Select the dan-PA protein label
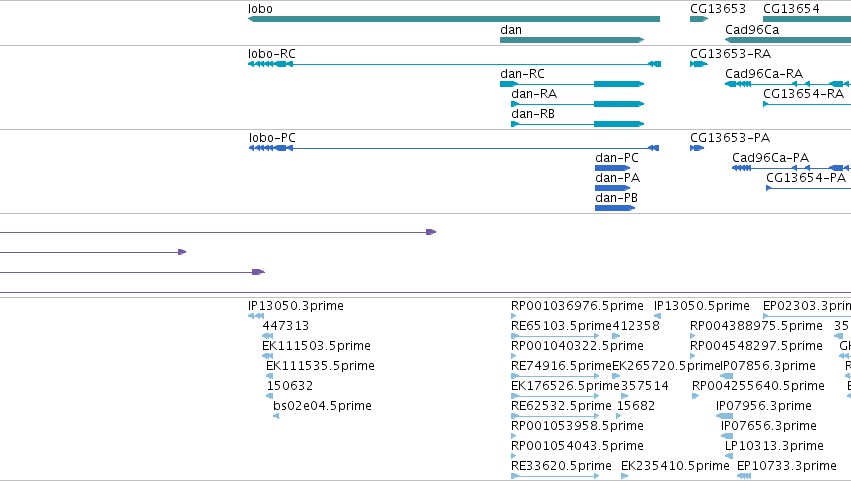Screen dimensions: 851x481 pyautogui.click(x=617, y=178)
